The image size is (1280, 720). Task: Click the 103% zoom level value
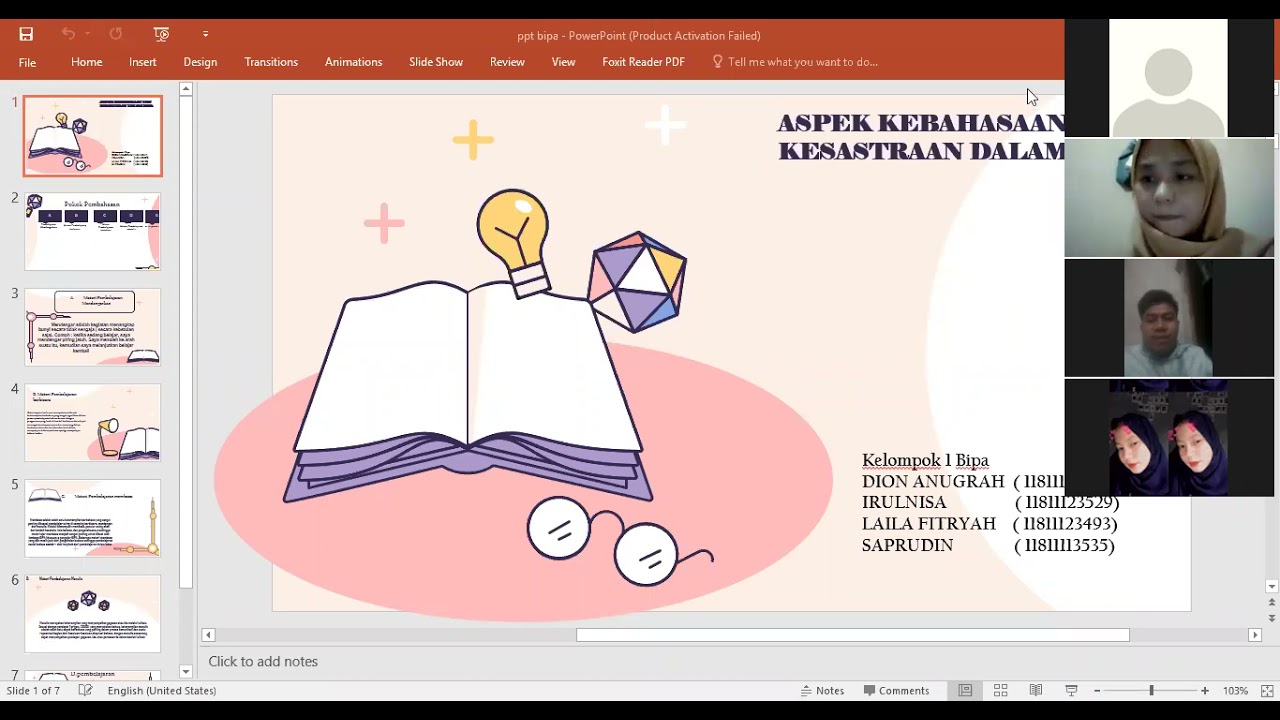click(x=1235, y=691)
